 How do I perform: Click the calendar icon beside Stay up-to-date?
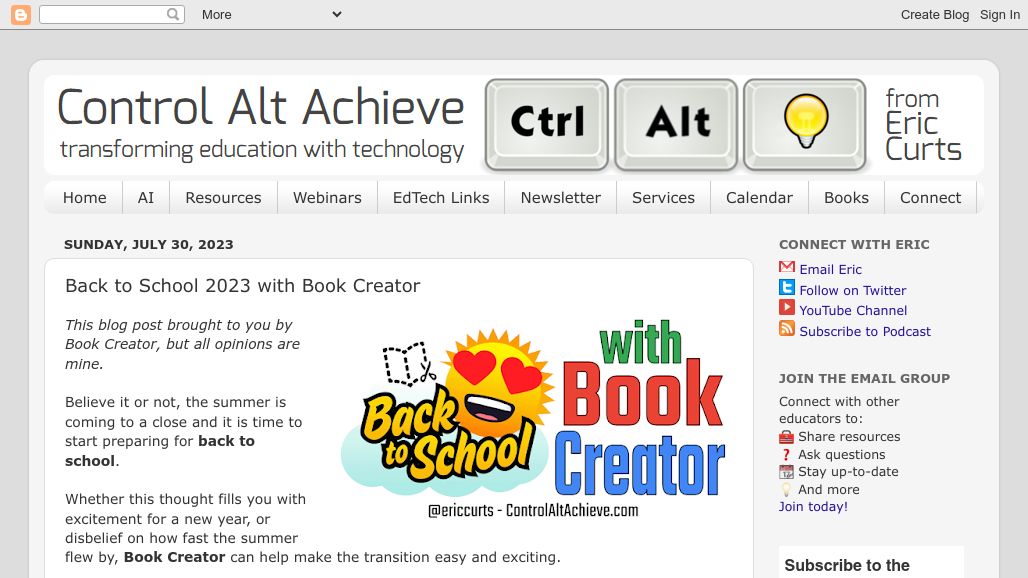tap(786, 472)
